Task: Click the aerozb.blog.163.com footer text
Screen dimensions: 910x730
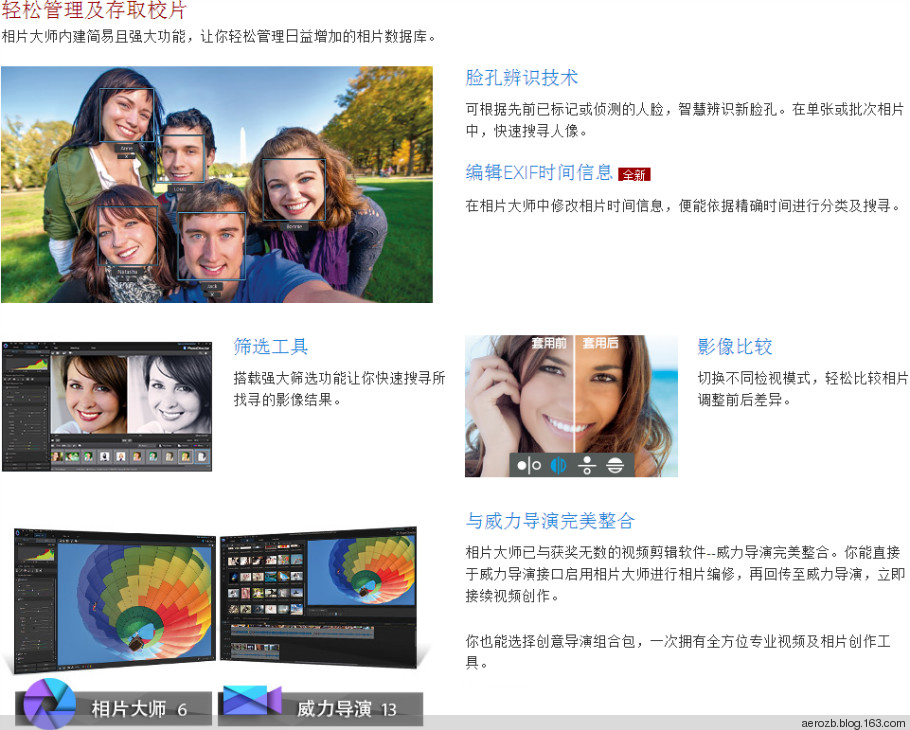Action: pyautogui.click(x=853, y=723)
